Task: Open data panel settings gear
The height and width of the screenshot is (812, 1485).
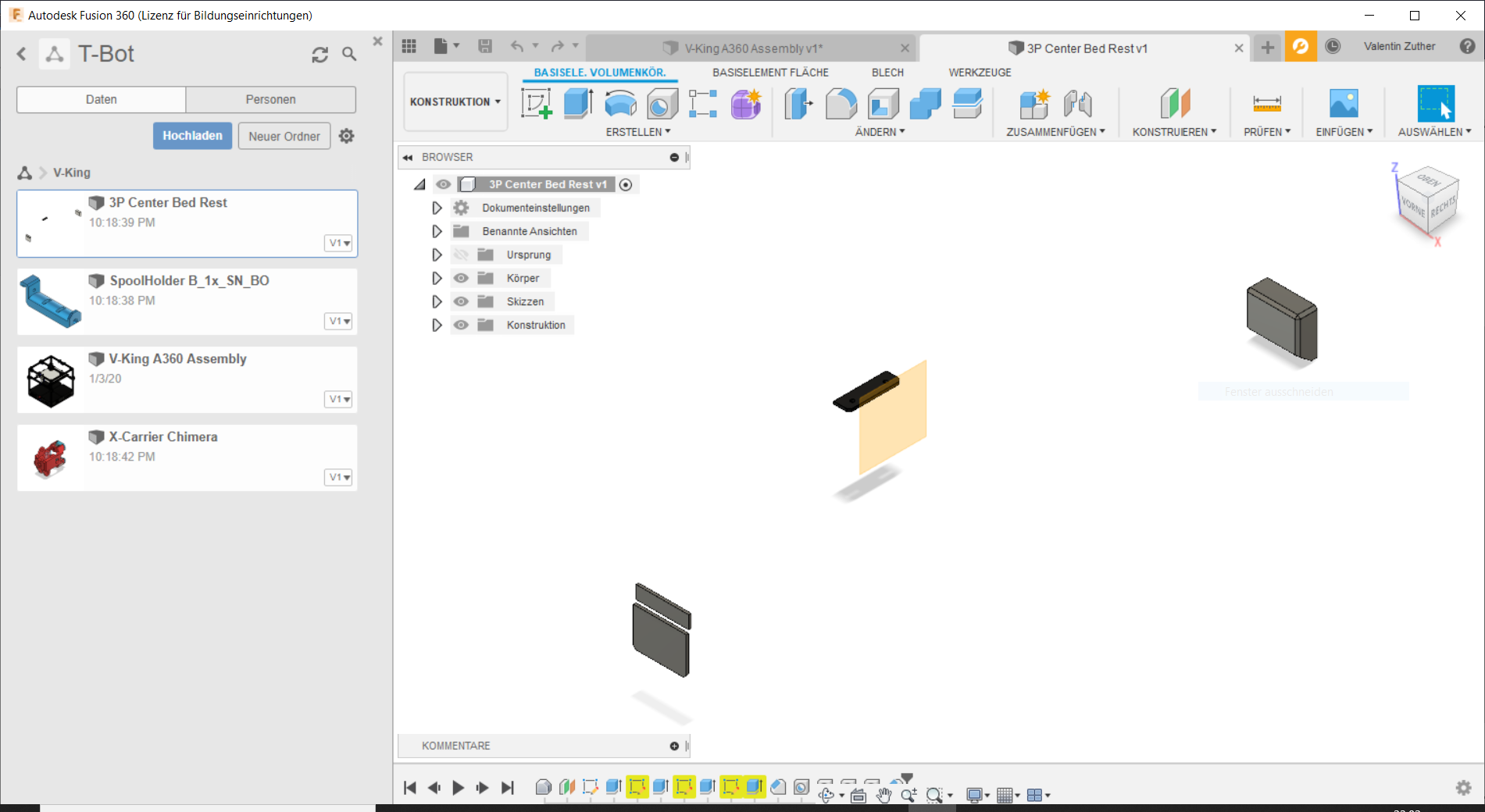Action: click(x=347, y=136)
